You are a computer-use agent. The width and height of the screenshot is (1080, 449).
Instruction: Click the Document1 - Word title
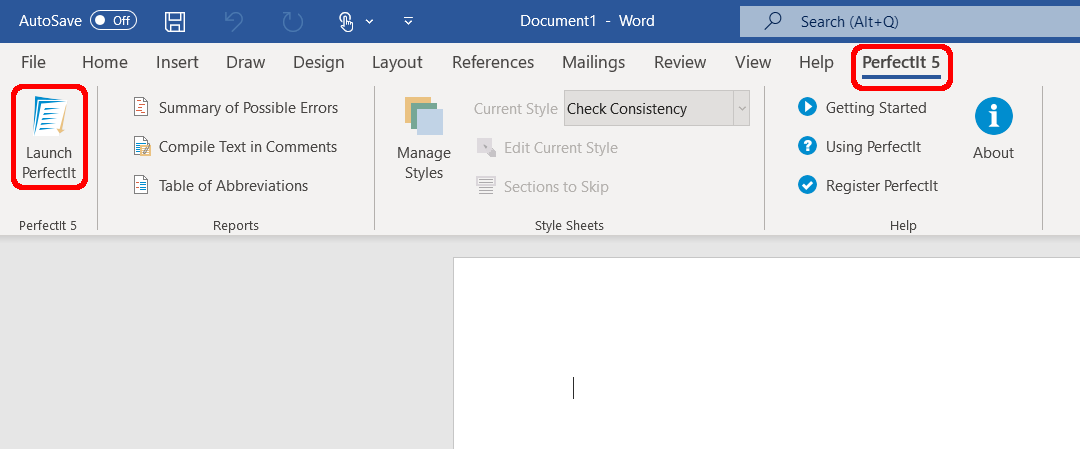[x=588, y=21]
